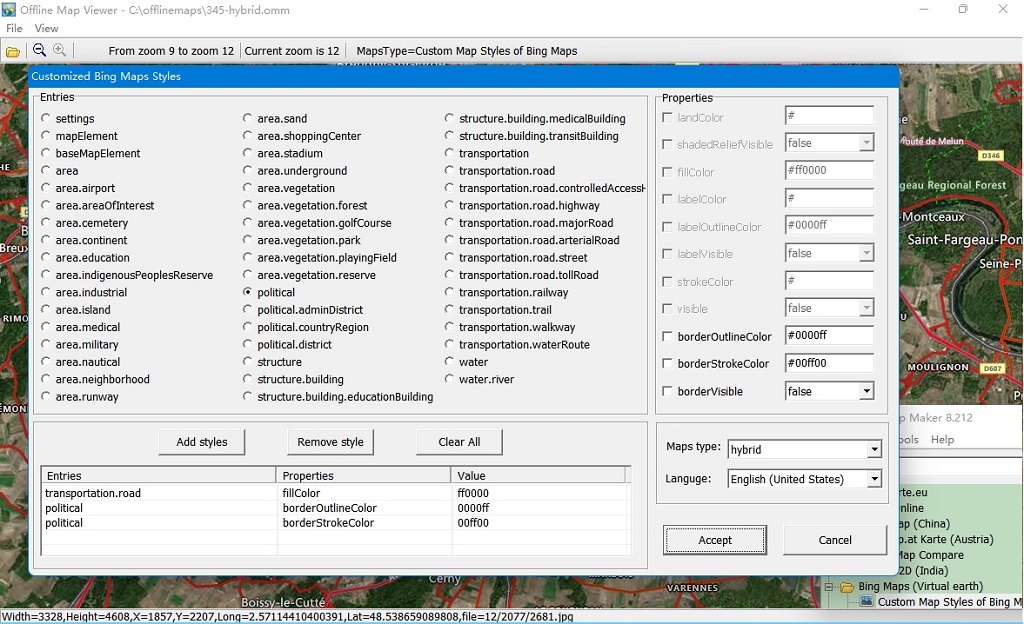Open the visible property dropdown

coord(867,308)
